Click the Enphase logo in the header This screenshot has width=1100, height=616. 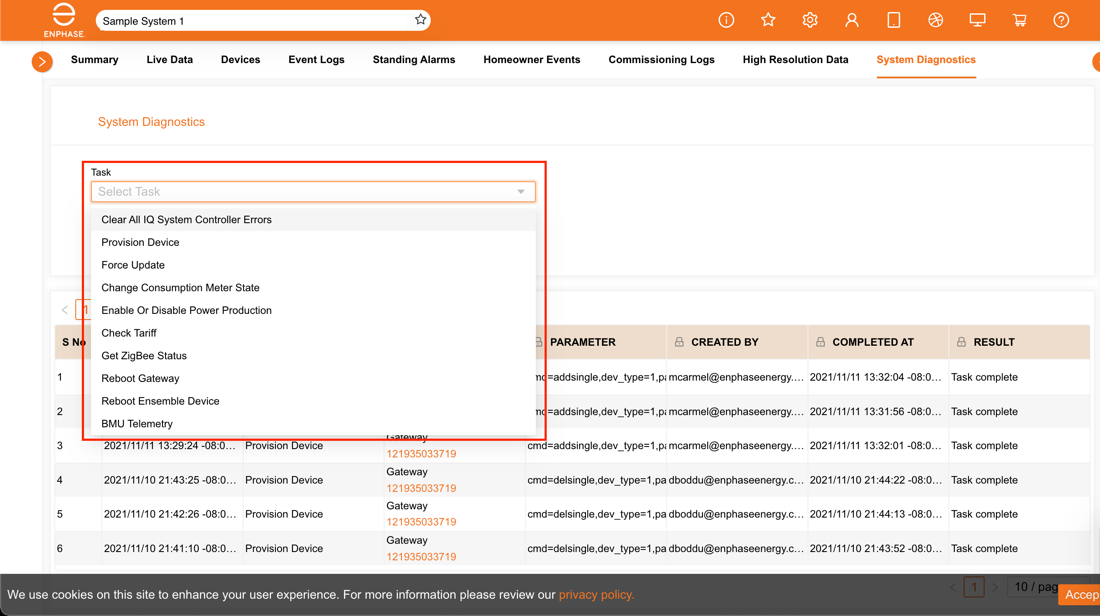tap(63, 19)
